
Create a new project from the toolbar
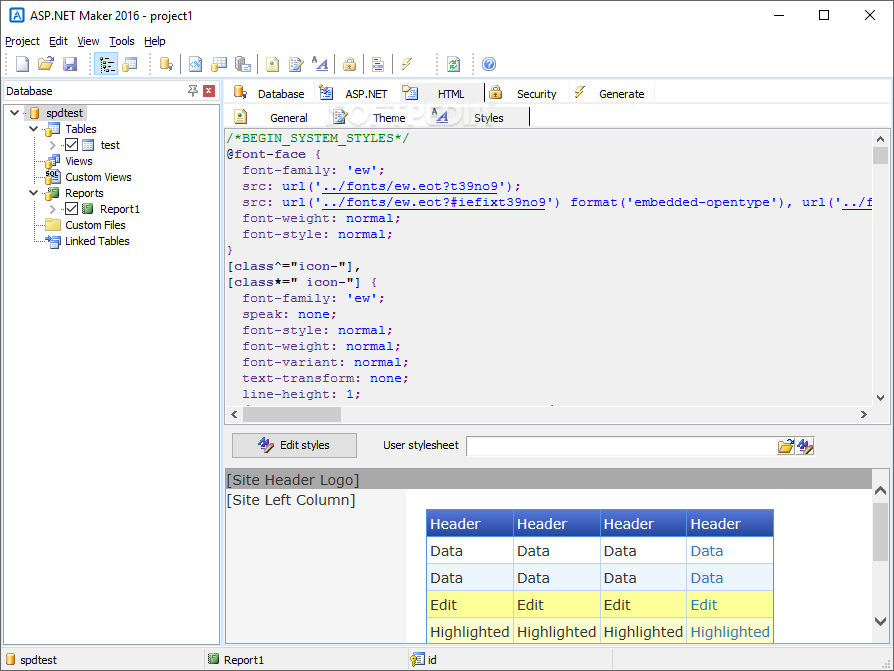(22, 64)
